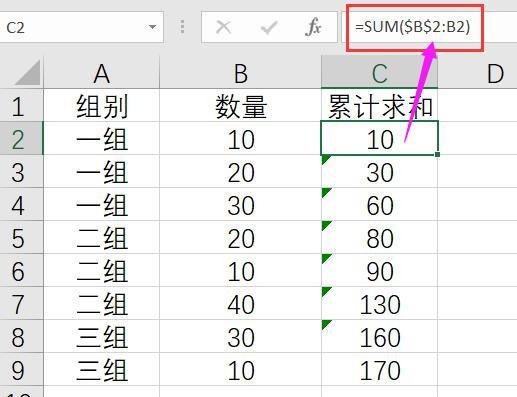Select row 6 header

tap(21, 270)
